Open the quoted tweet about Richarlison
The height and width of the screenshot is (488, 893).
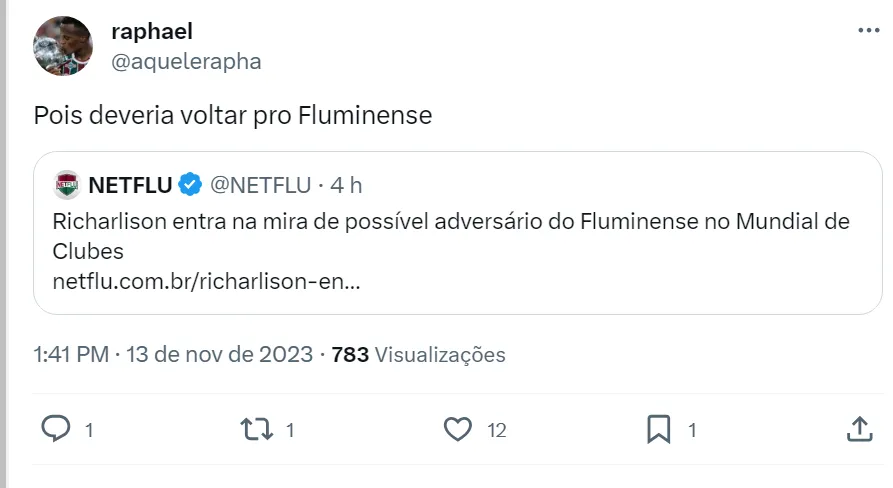(x=450, y=234)
